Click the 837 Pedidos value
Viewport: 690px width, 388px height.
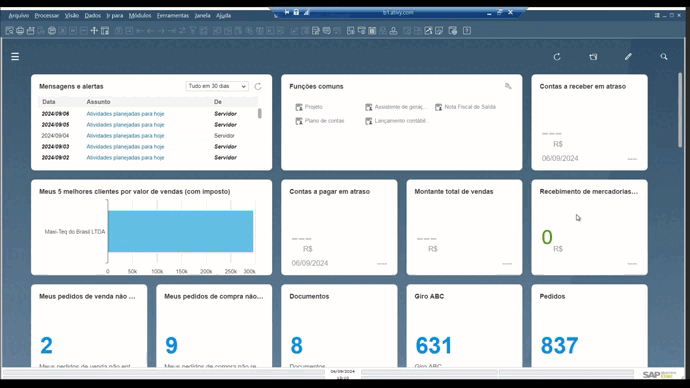coord(559,345)
